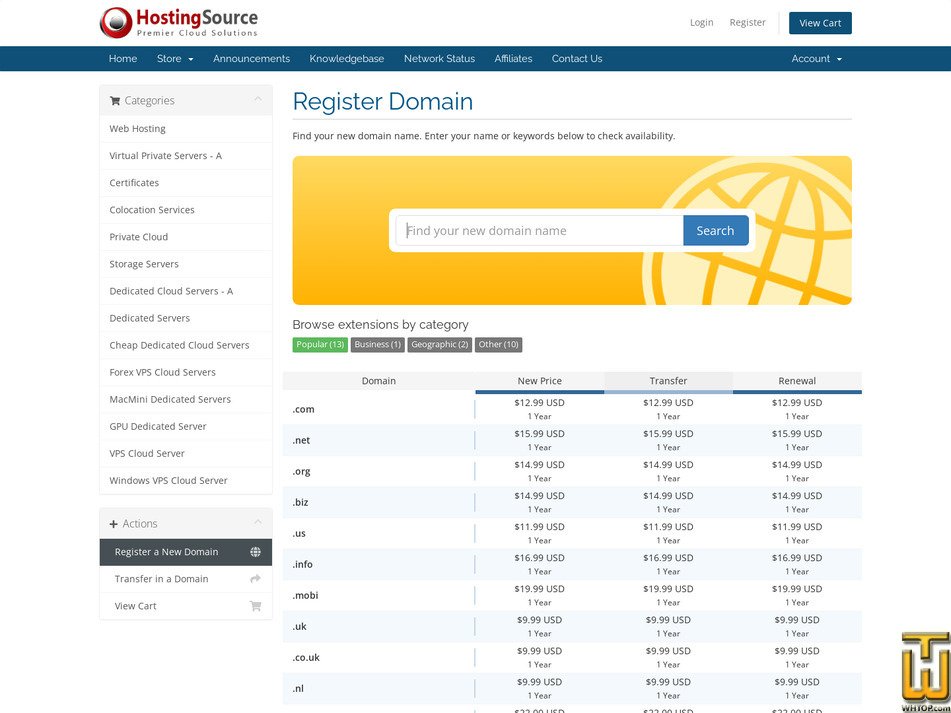Click the Search button

(x=715, y=230)
